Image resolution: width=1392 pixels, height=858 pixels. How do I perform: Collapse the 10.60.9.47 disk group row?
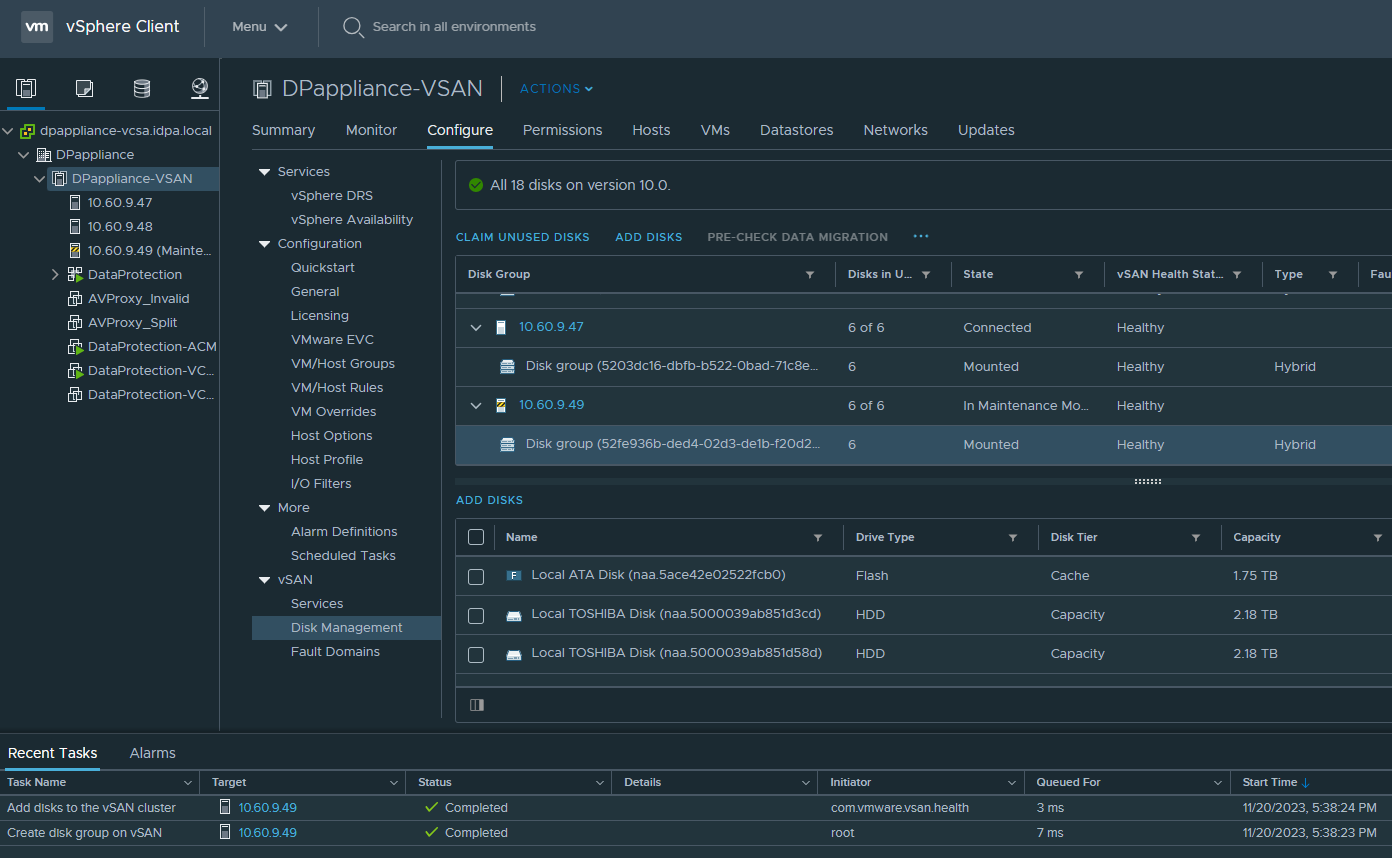[476, 327]
